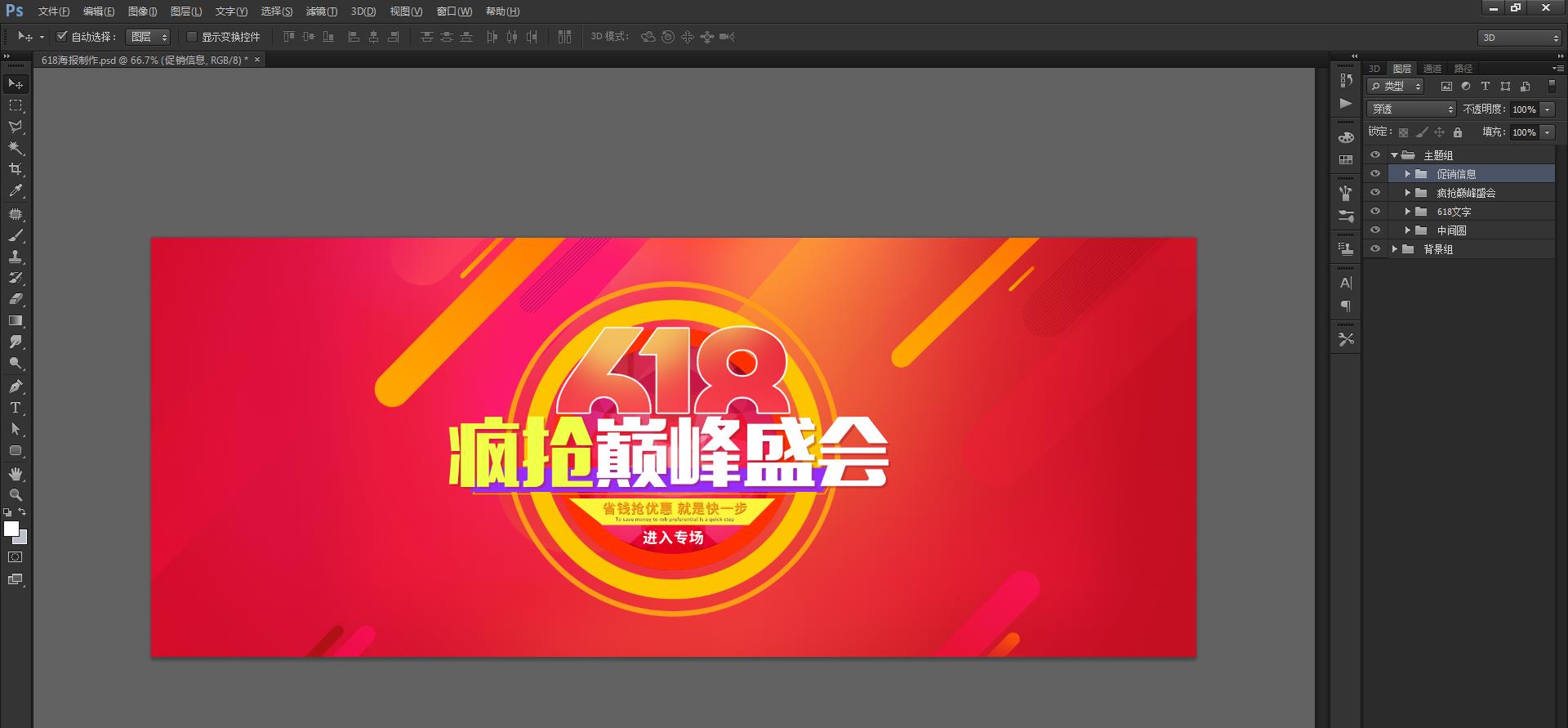Open the 填充 fill slider arrow
This screenshot has width=1568, height=728.
pyautogui.click(x=1547, y=132)
